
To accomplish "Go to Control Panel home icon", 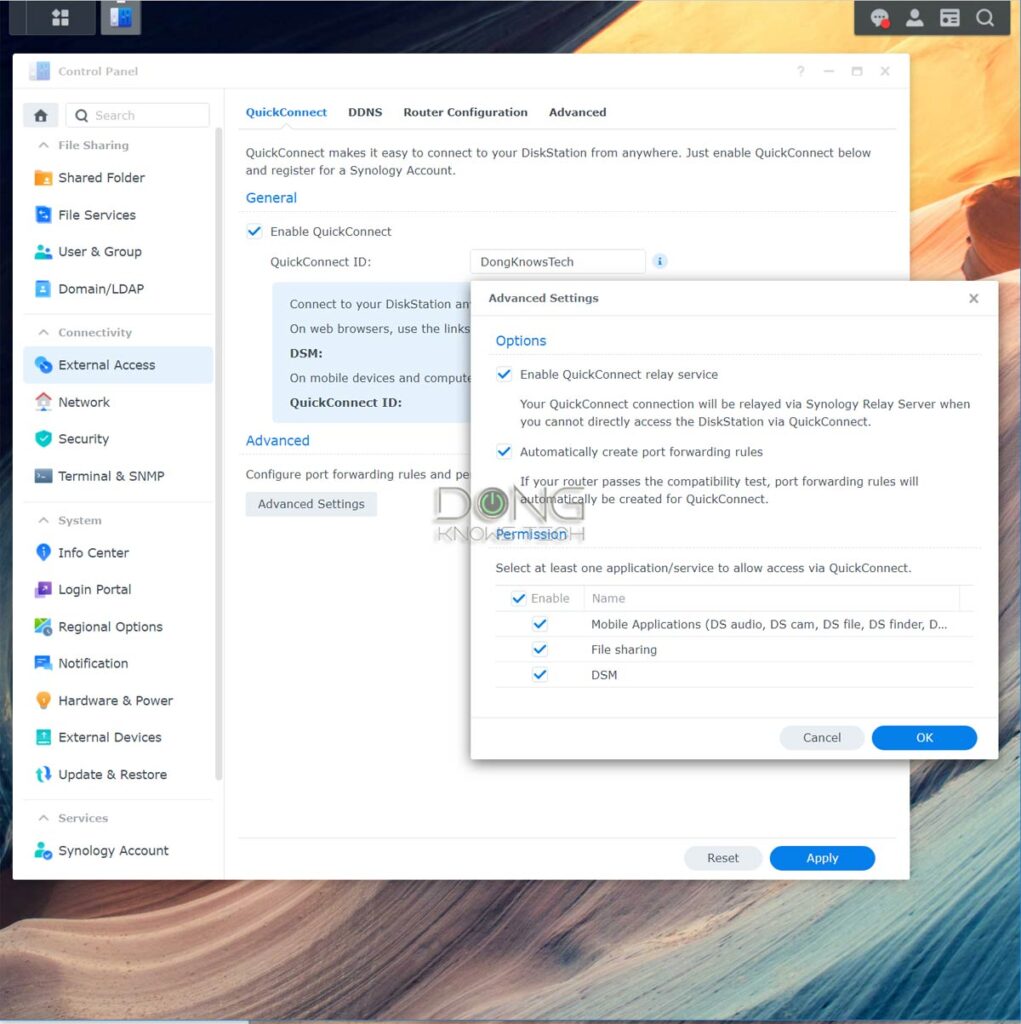I will 41,116.
